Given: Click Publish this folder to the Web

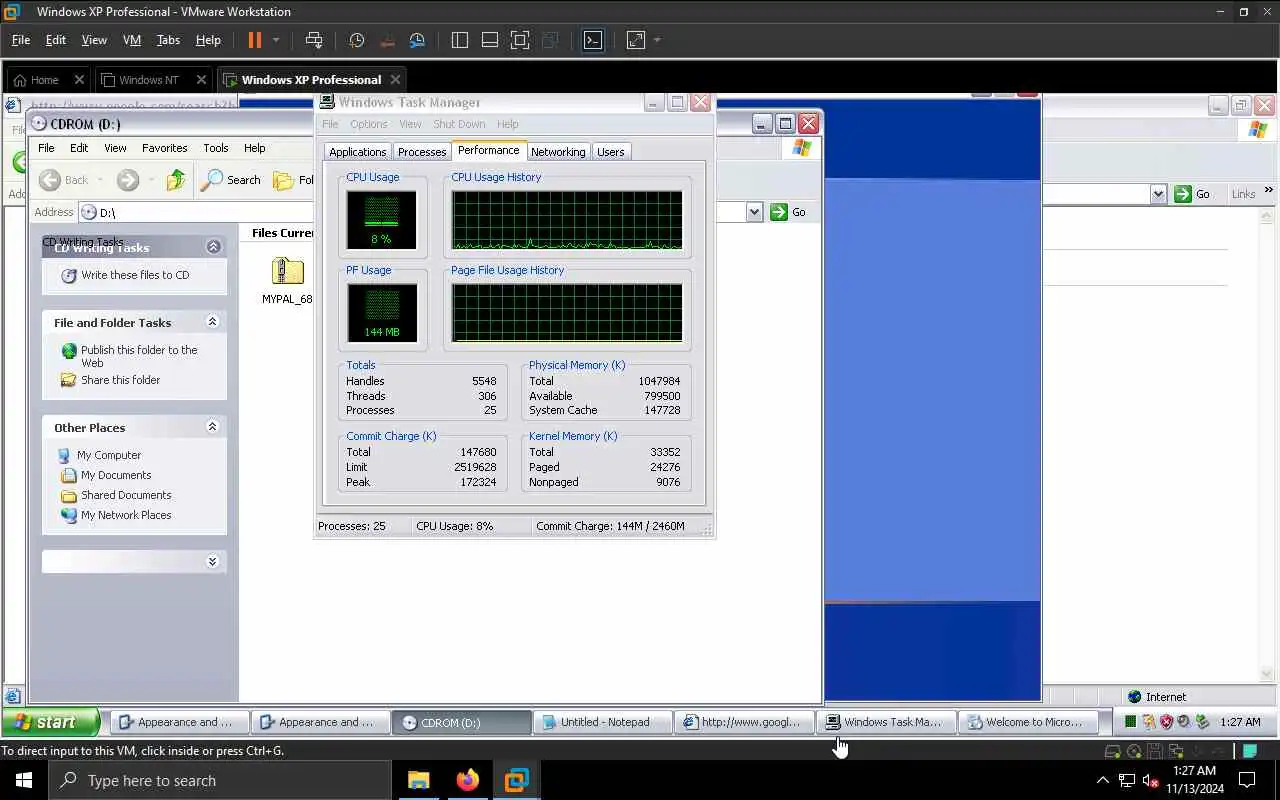Looking at the screenshot, I should tap(139, 356).
